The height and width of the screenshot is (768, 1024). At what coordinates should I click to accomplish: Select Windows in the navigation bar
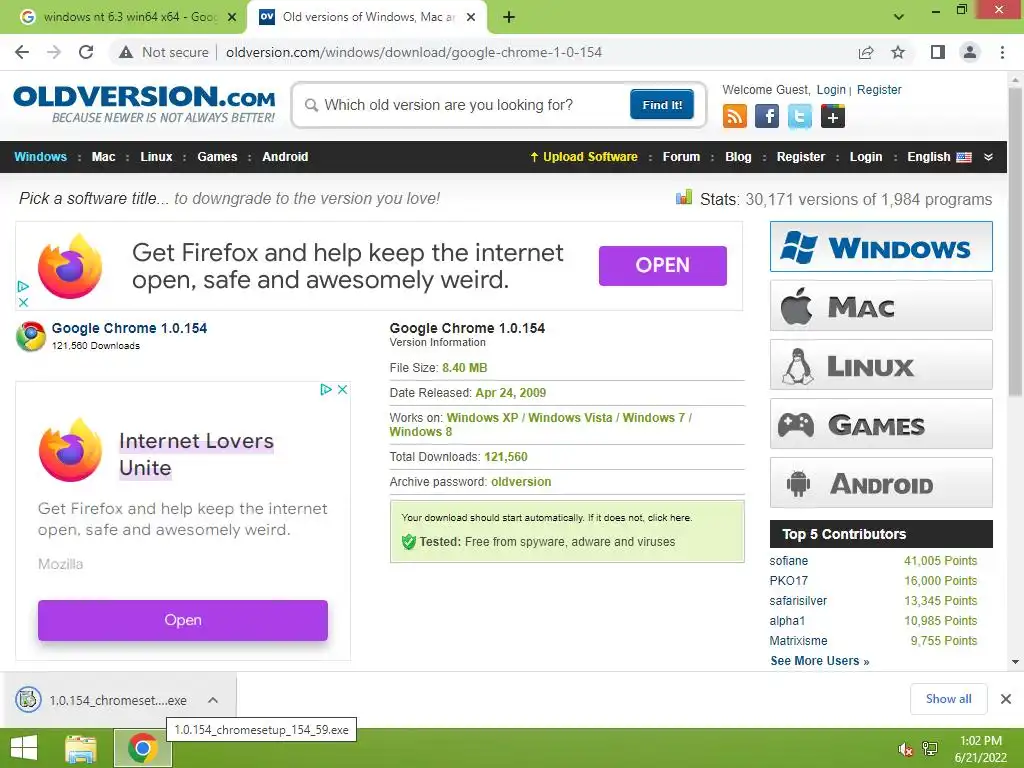40,157
